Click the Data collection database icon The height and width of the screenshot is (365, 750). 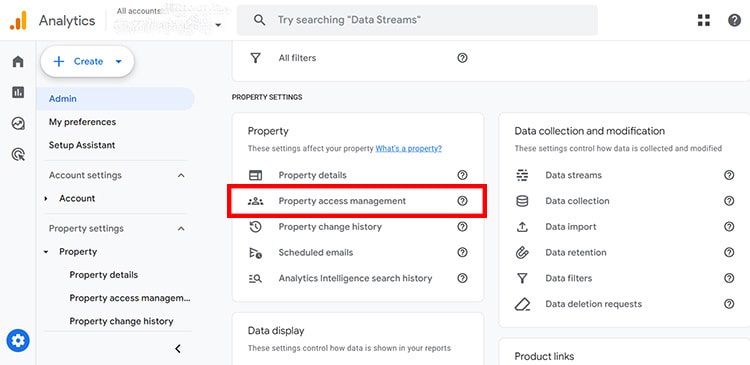coord(522,201)
